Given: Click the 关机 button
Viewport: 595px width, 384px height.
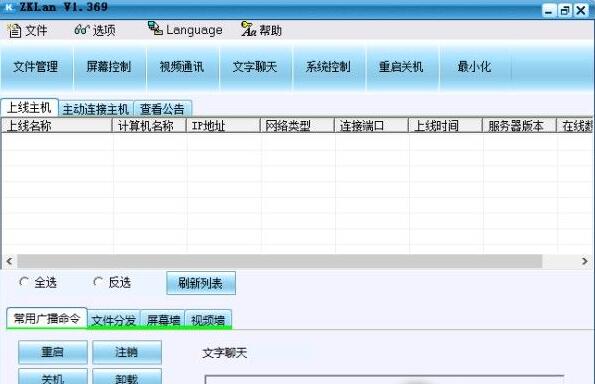Looking at the screenshot, I should (53, 376).
